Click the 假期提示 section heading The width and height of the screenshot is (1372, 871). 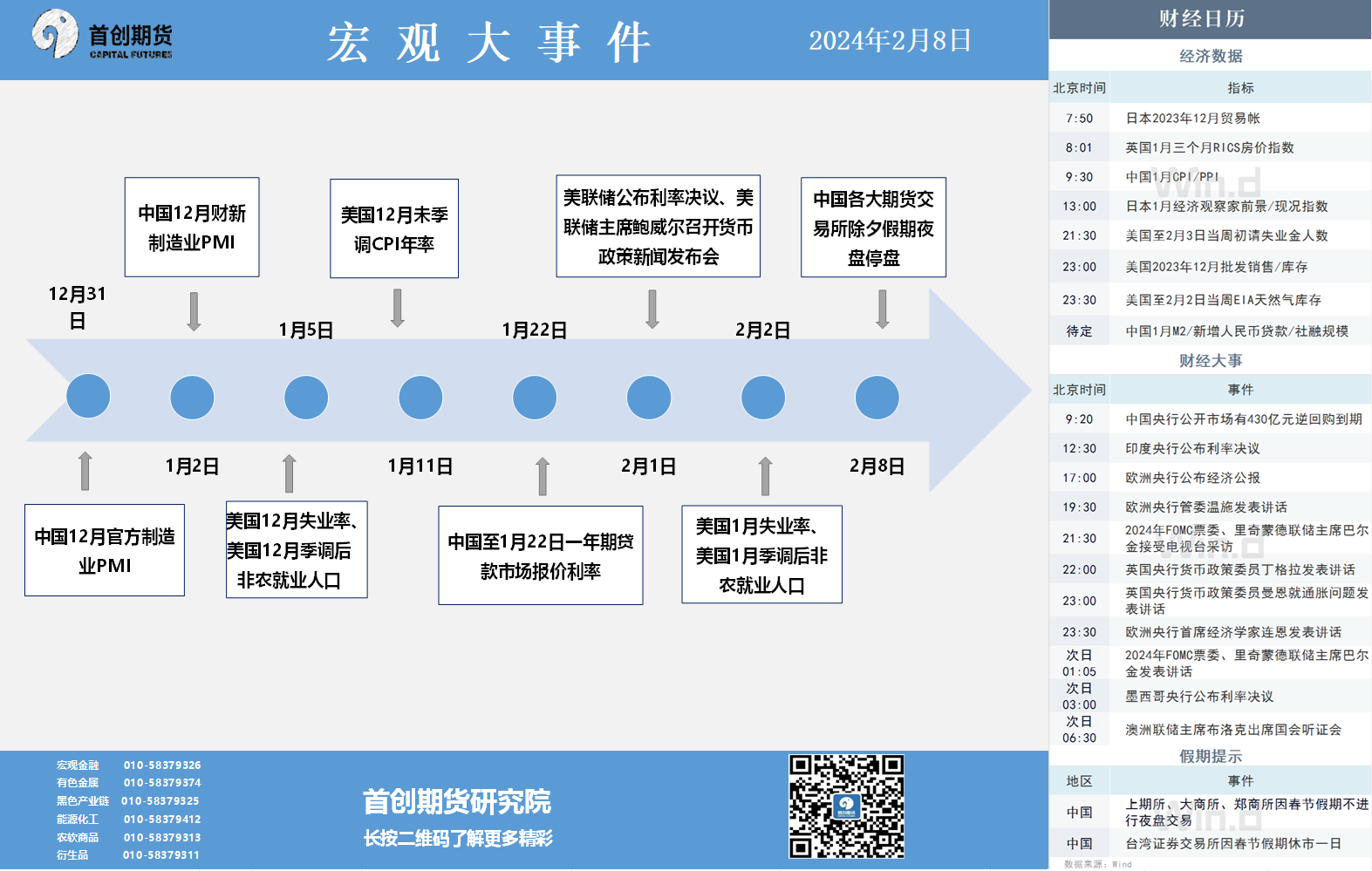(x=1211, y=756)
